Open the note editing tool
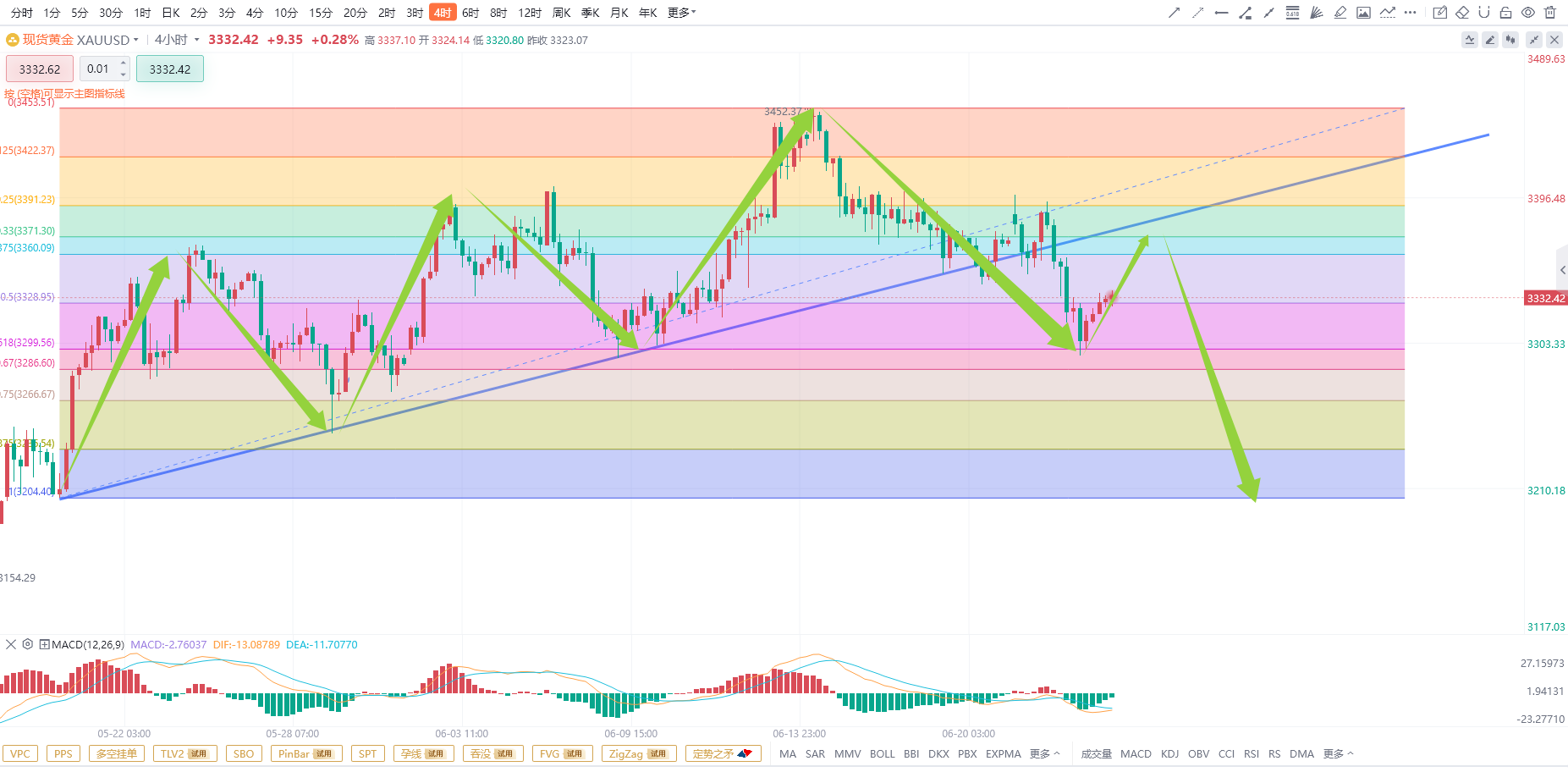 [x=1439, y=13]
